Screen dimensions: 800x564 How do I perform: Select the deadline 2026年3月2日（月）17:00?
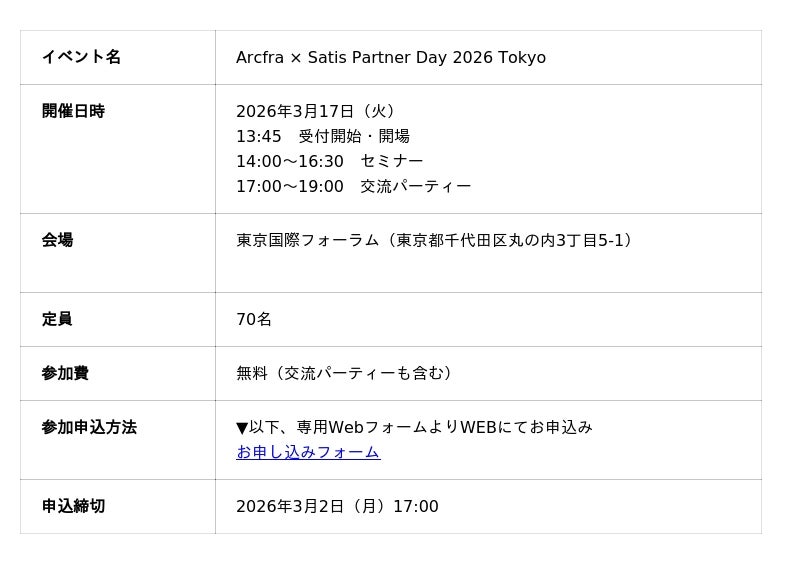click(337, 506)
